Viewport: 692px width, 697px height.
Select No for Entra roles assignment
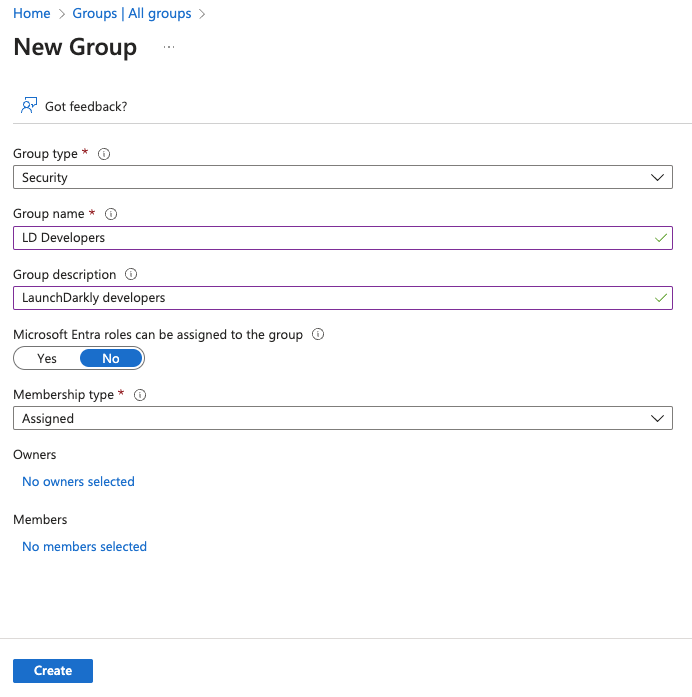coord(111,358)
